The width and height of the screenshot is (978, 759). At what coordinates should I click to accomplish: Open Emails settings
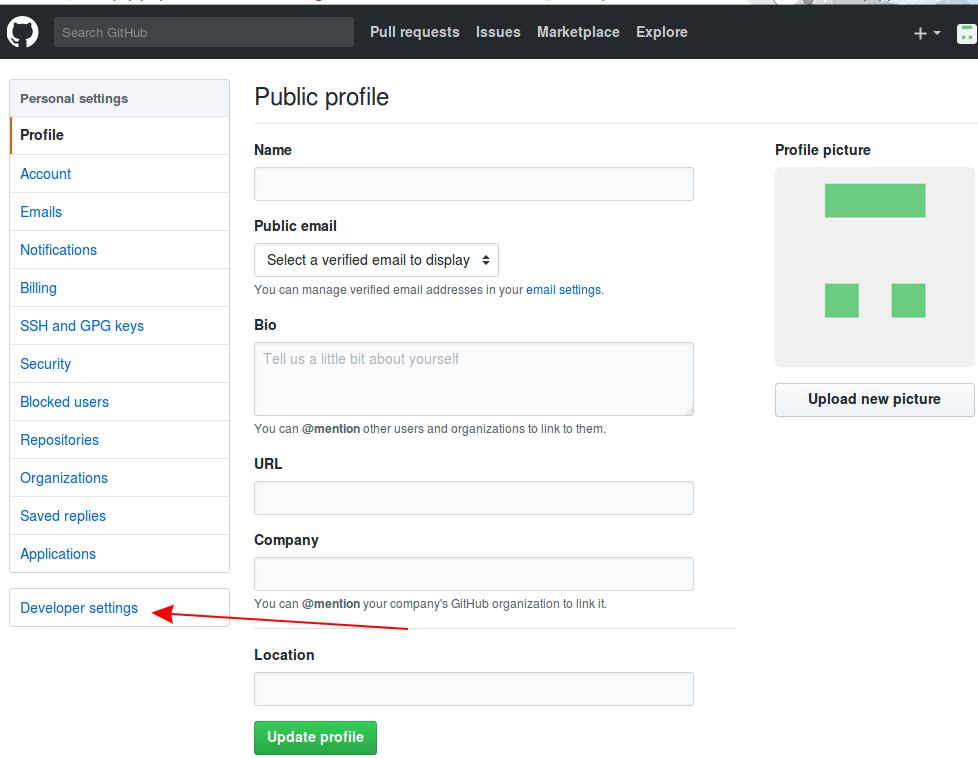[120, 212]
